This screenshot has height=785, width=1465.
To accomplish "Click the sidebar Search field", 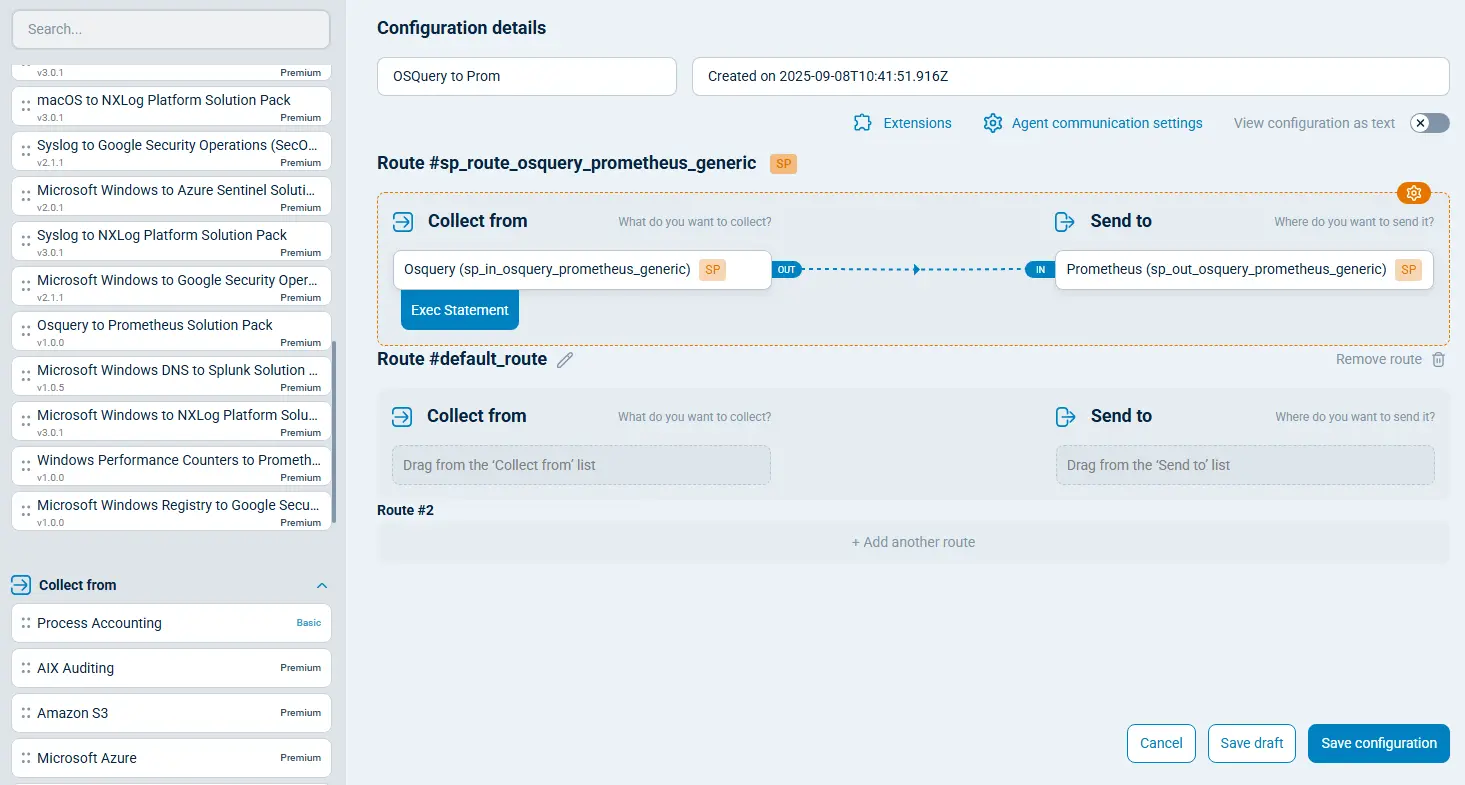I will point(170,29).
